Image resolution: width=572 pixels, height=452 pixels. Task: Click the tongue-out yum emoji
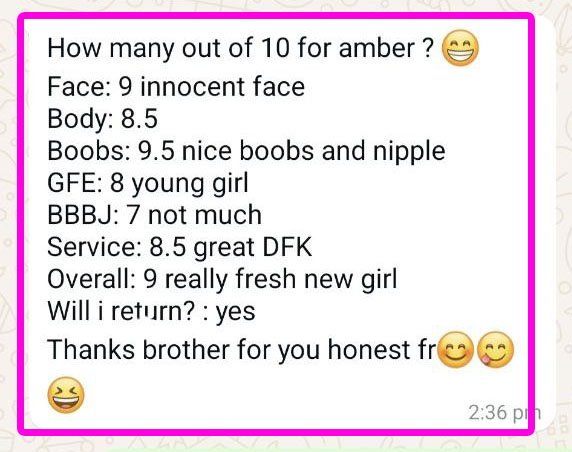(x=495, y=349)
